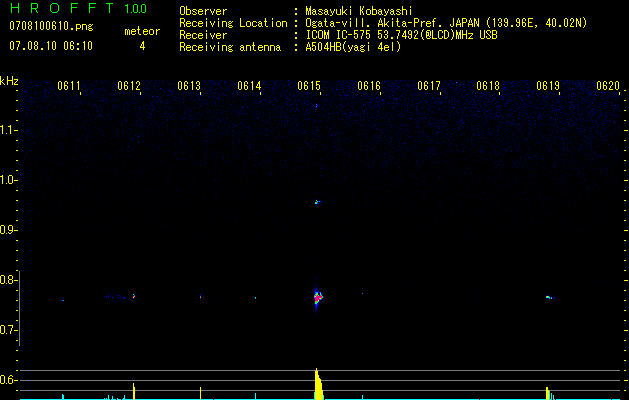Click the tall yellow intensity bar at 0615
The image size is (629, 400).
pyautogui.click(x=318, y=384)
